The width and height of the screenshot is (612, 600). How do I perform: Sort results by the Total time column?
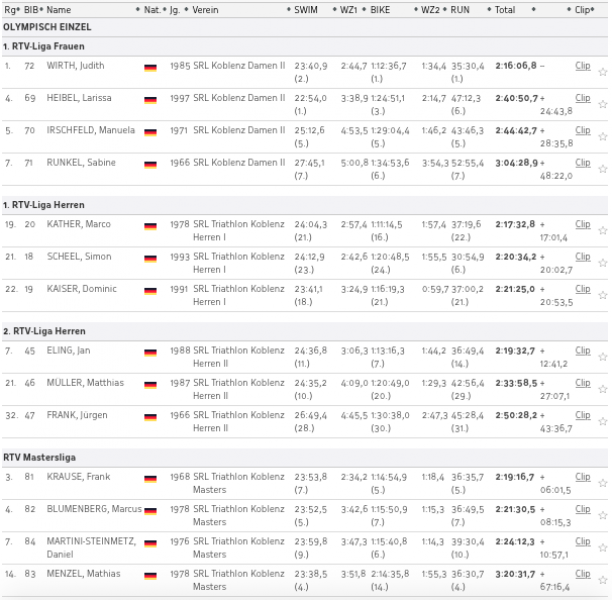pos(505,9)
